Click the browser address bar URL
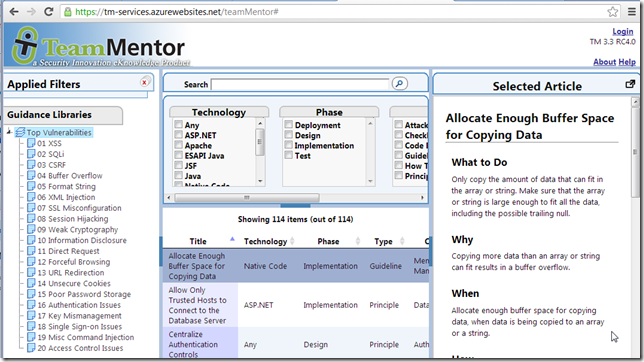Screen dimensions: 644x362 pos(177,12)
